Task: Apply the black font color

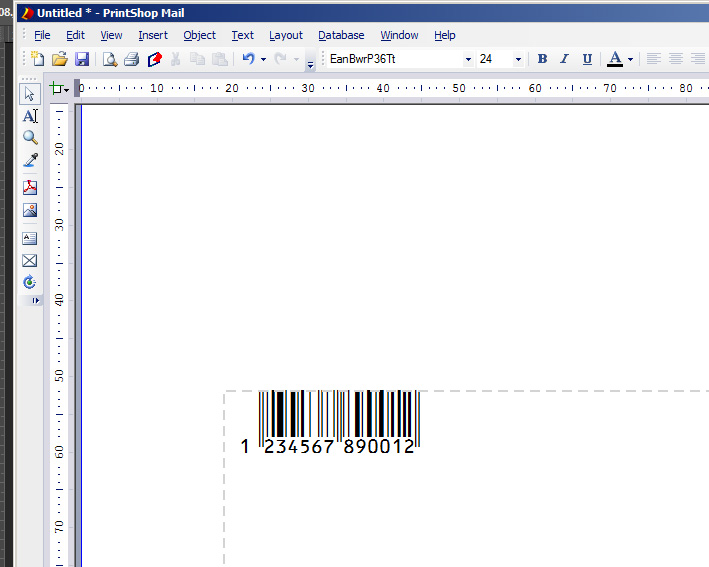Action: tap(614, 59)
